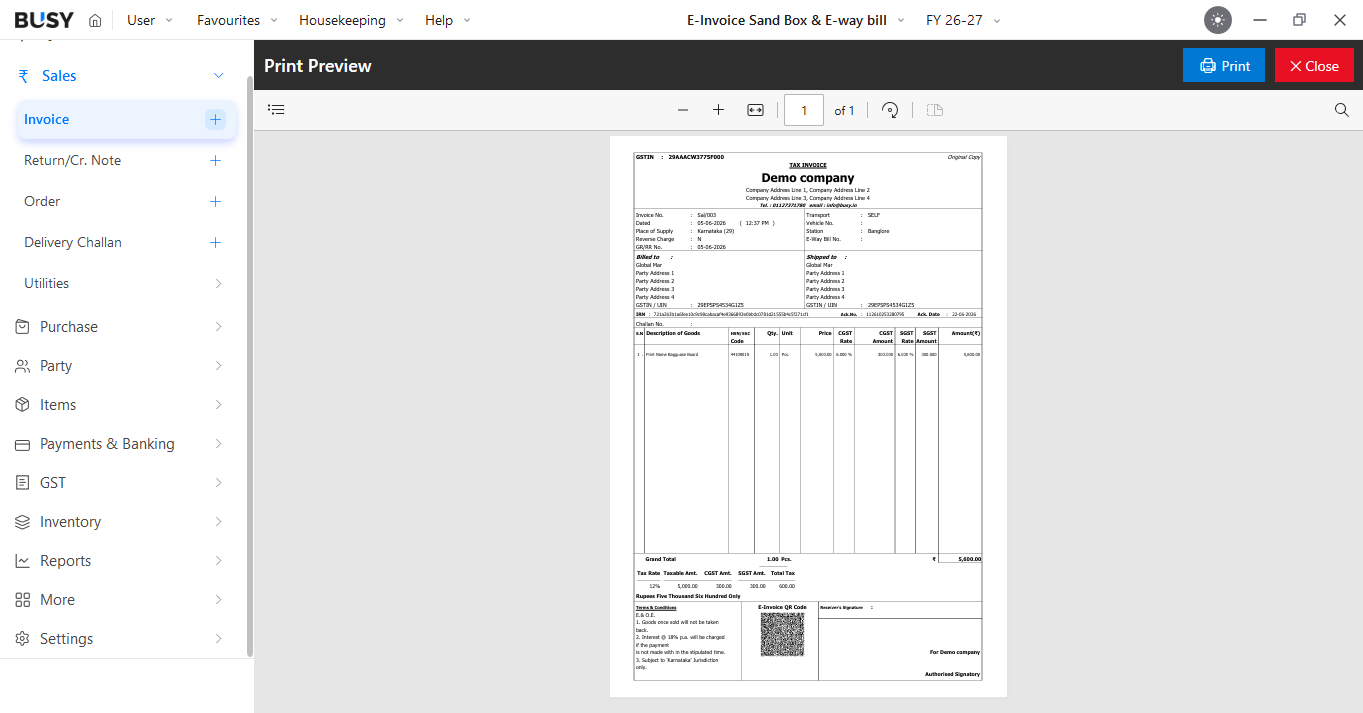Select Return/Cr. Note in the sidebar
The height and width of the screenshot is (713, 1363).
72,160
